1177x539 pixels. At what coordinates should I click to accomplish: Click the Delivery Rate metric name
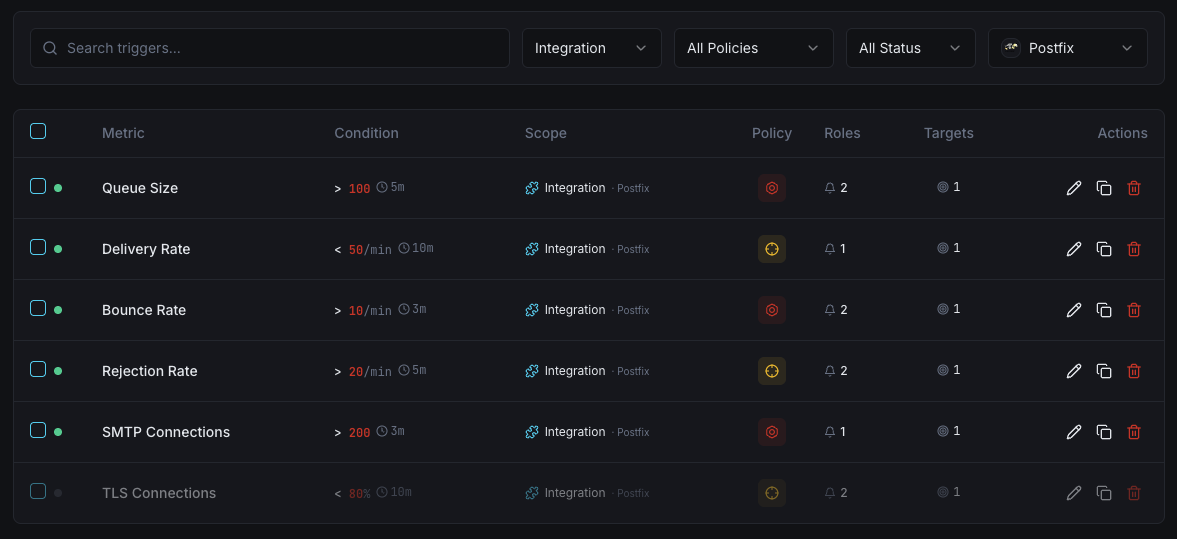146,248
